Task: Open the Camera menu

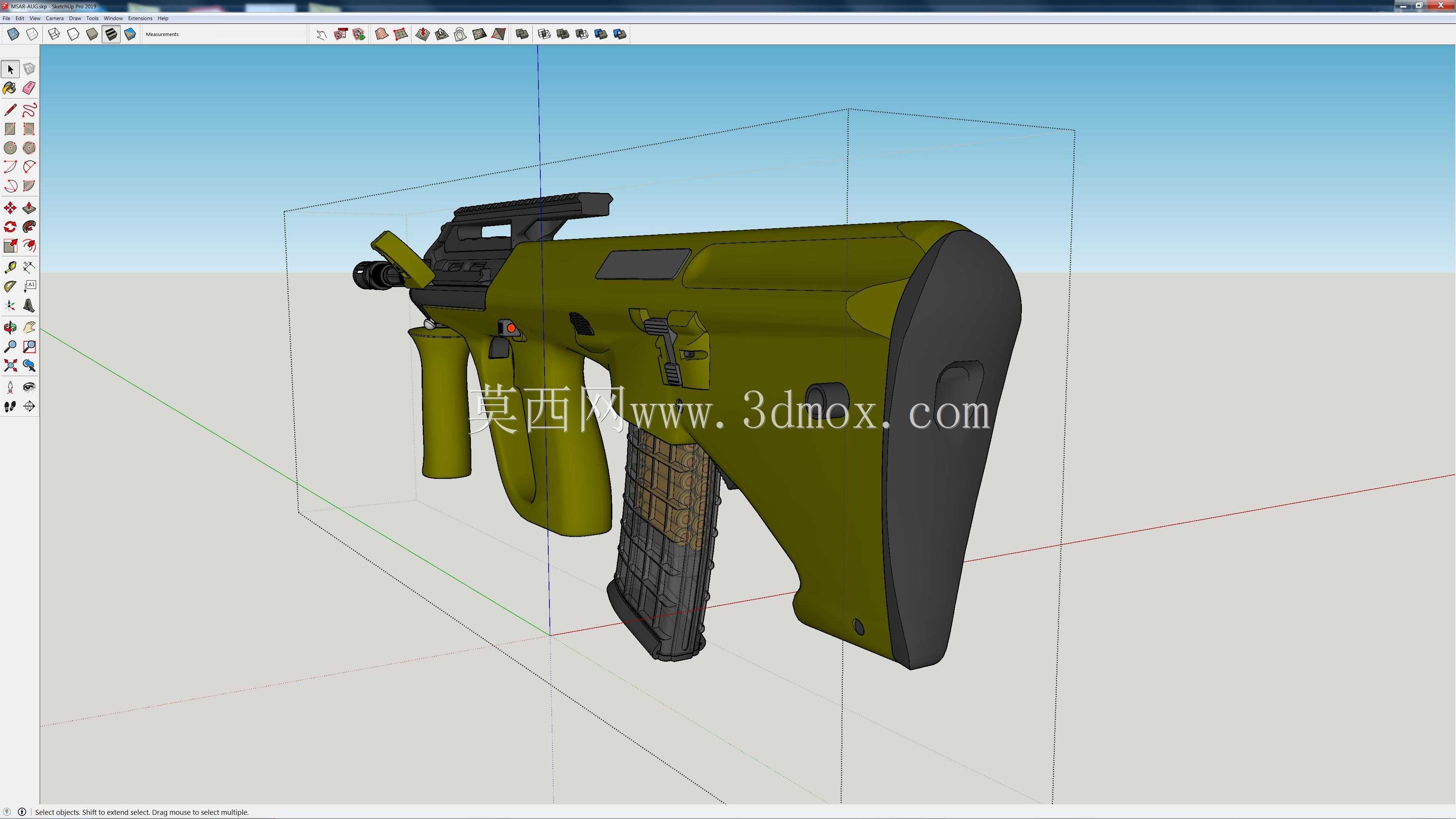Action: [55, 18]
